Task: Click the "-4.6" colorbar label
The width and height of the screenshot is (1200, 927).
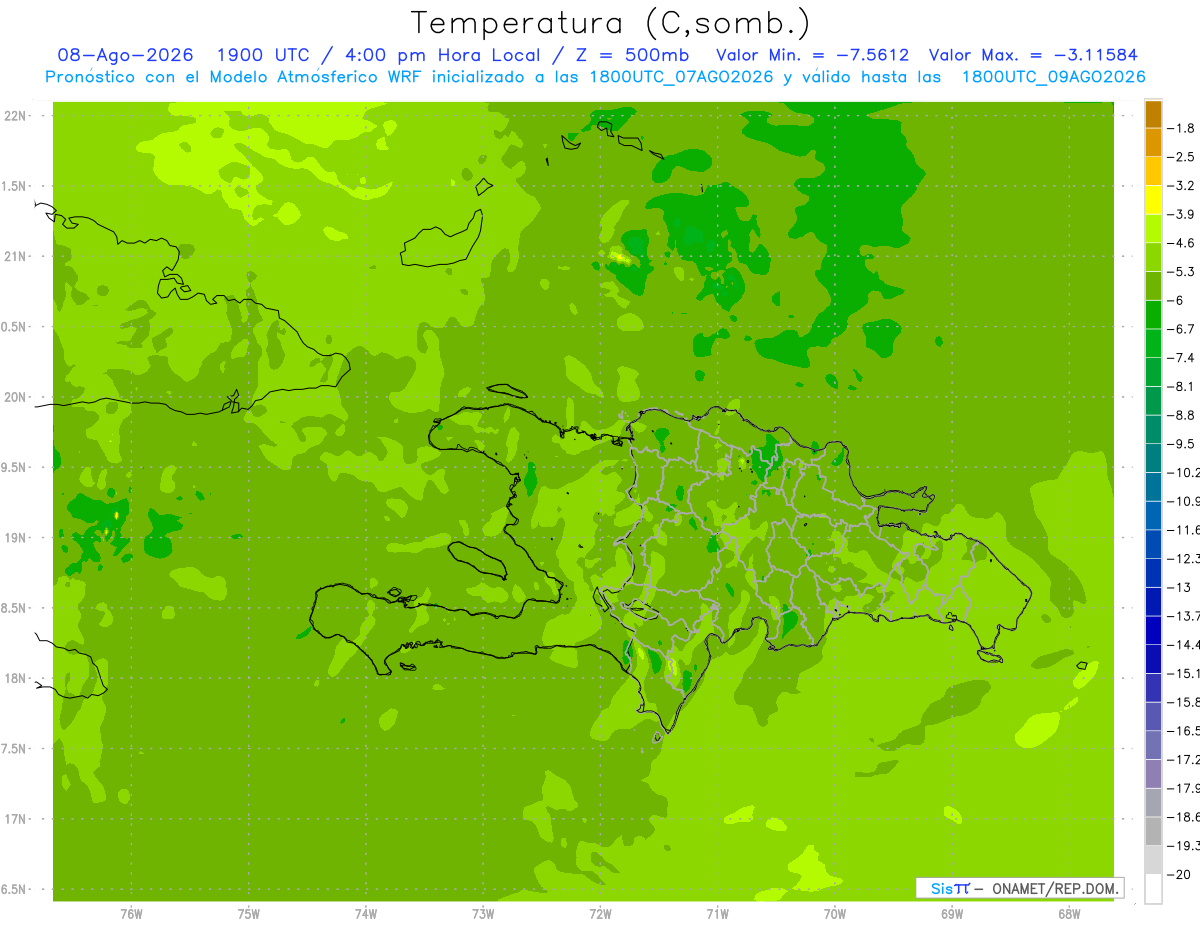Action: coord(1181,243)
